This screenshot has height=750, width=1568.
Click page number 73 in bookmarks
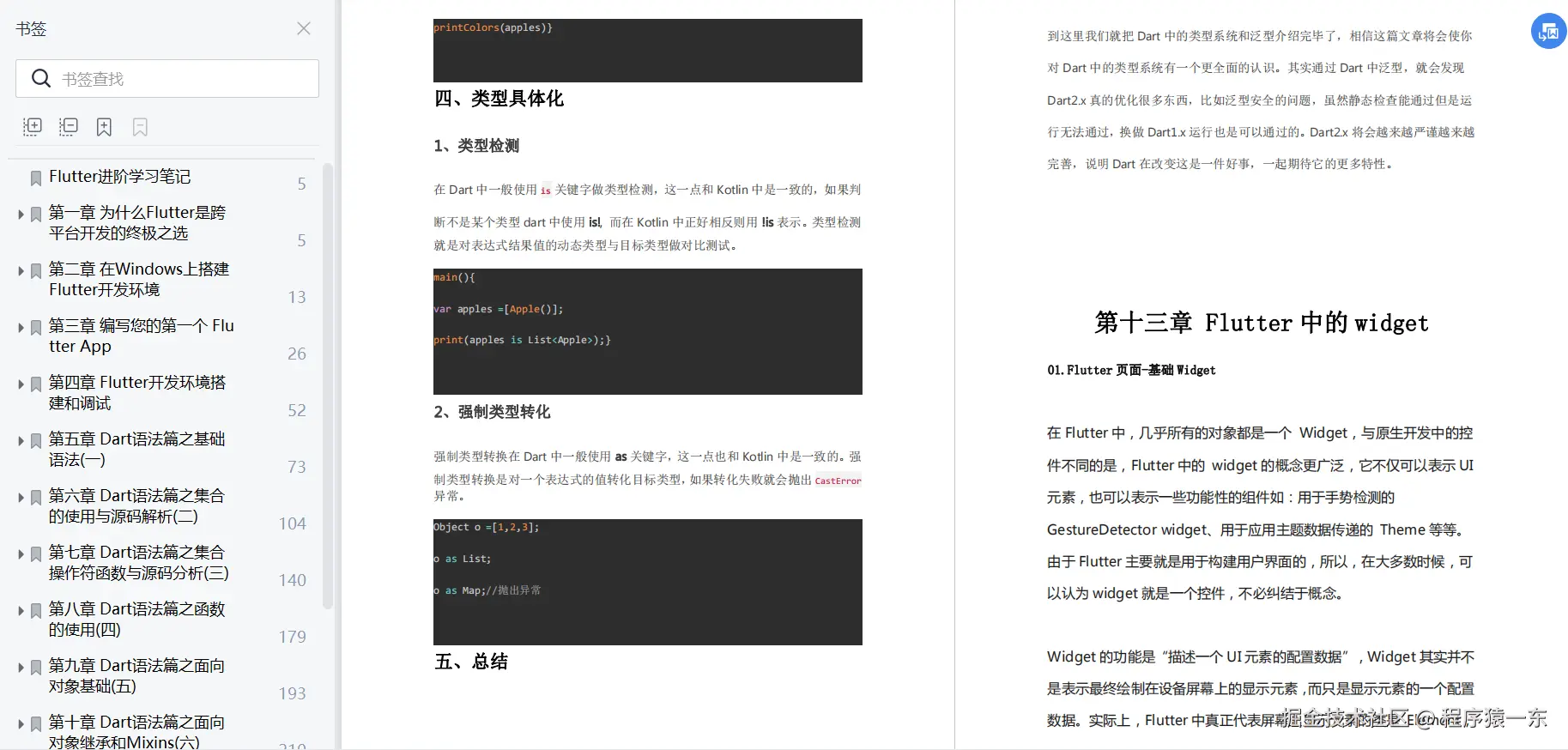[x=297, y=467]
